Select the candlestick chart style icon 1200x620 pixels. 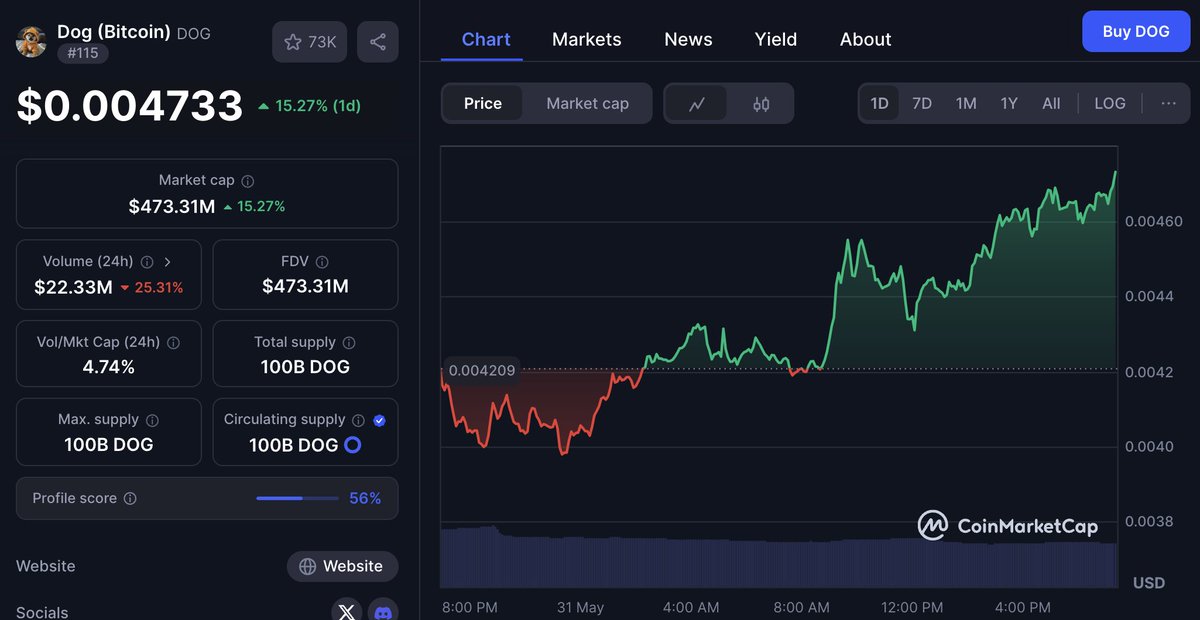(x=761, y=103)
